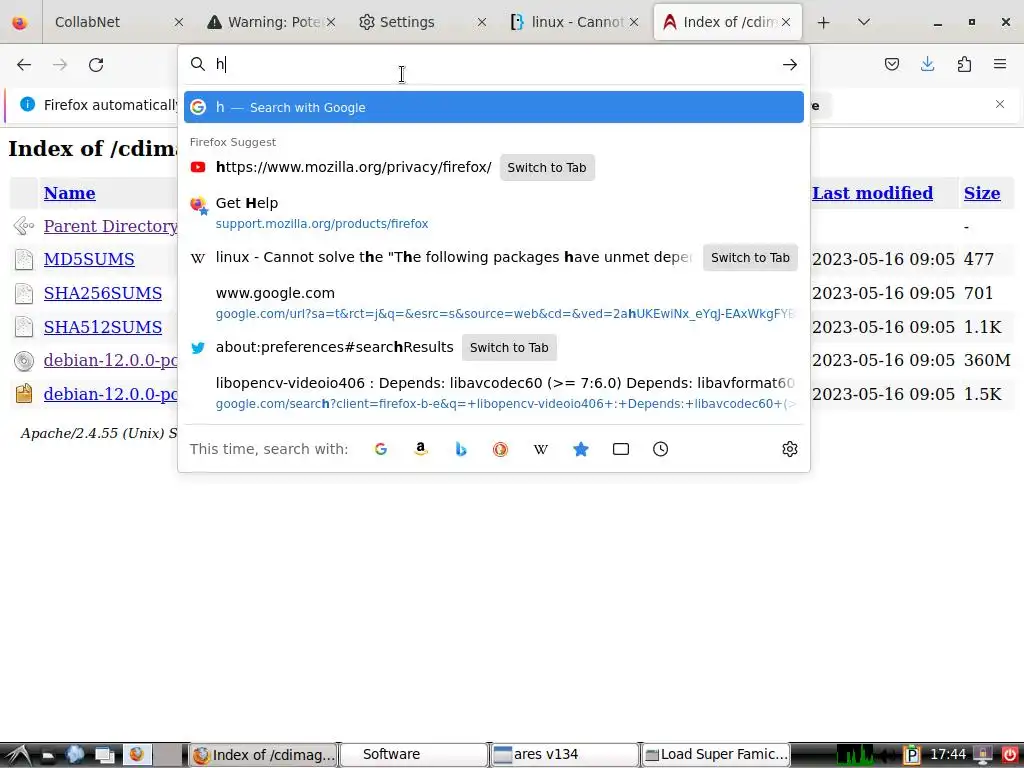Search this time with DuckDuckGo icon

[500, 449]
